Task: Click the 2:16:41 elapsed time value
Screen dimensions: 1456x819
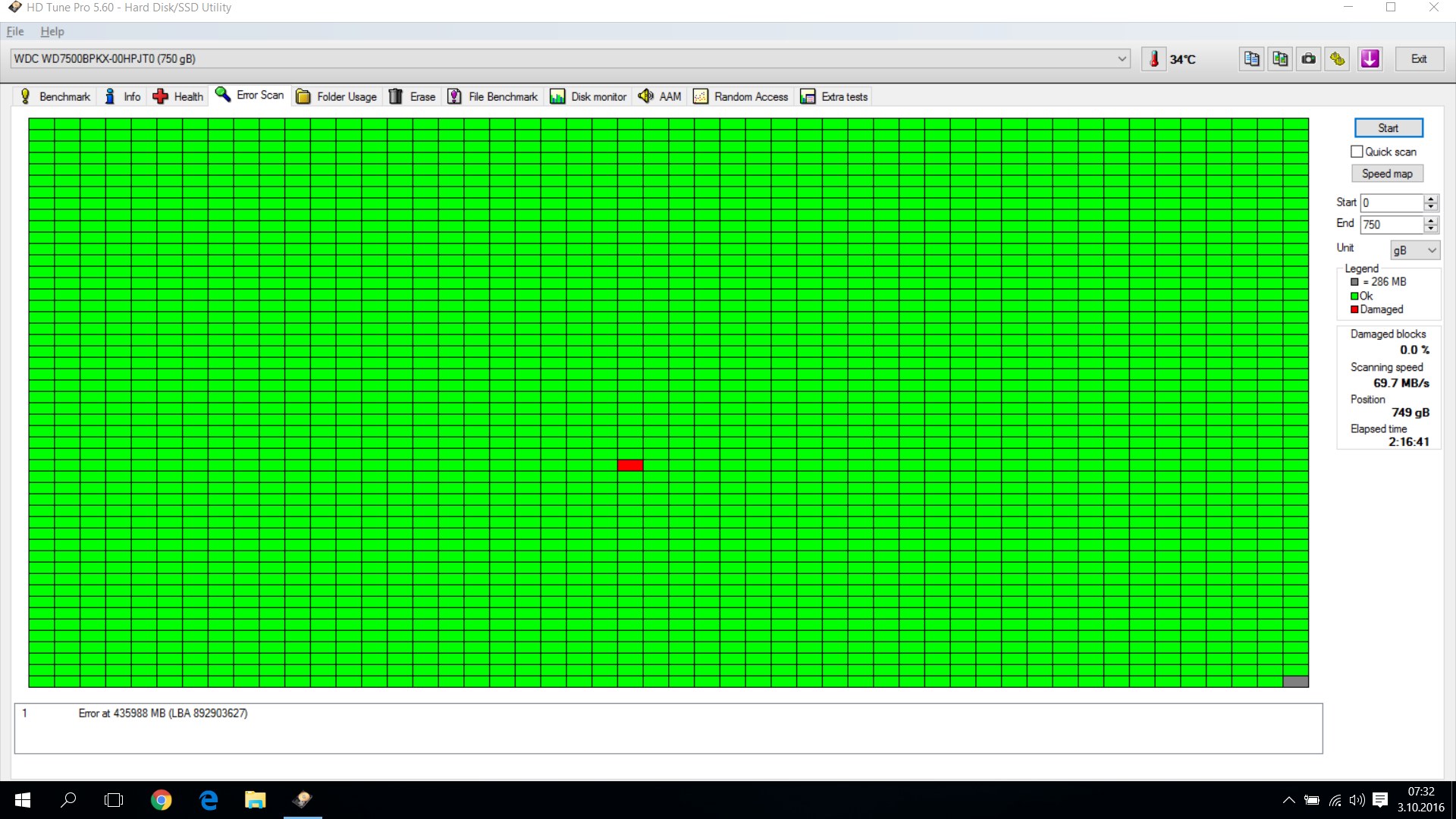Action: click(1409, 442)
